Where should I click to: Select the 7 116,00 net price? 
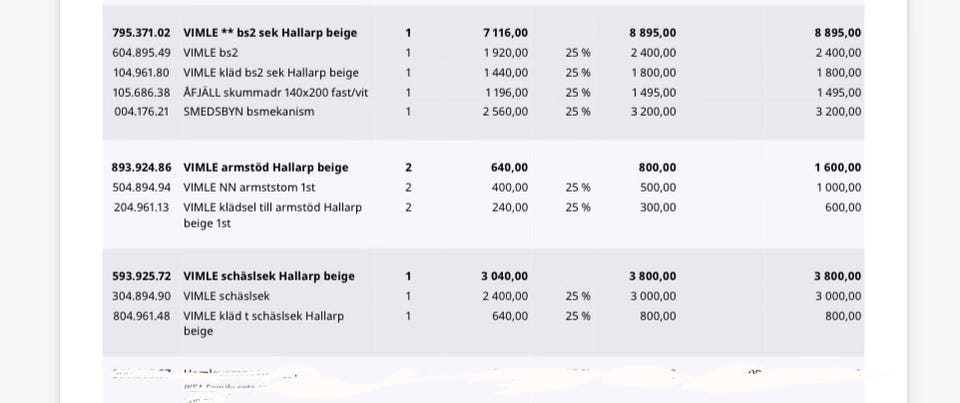click(x=505, y=33)
